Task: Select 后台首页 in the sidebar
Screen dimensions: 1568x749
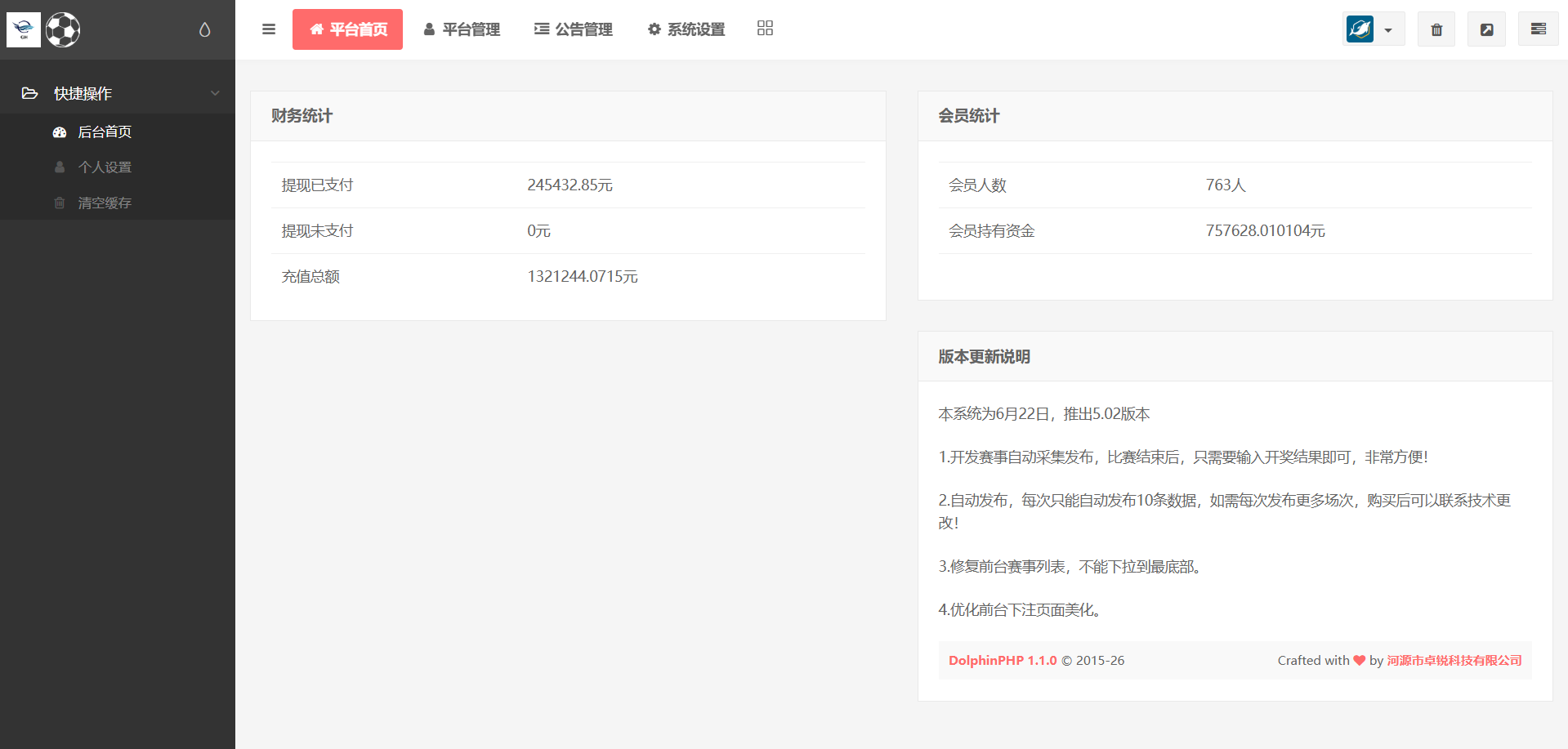Action: coord(105,132)
